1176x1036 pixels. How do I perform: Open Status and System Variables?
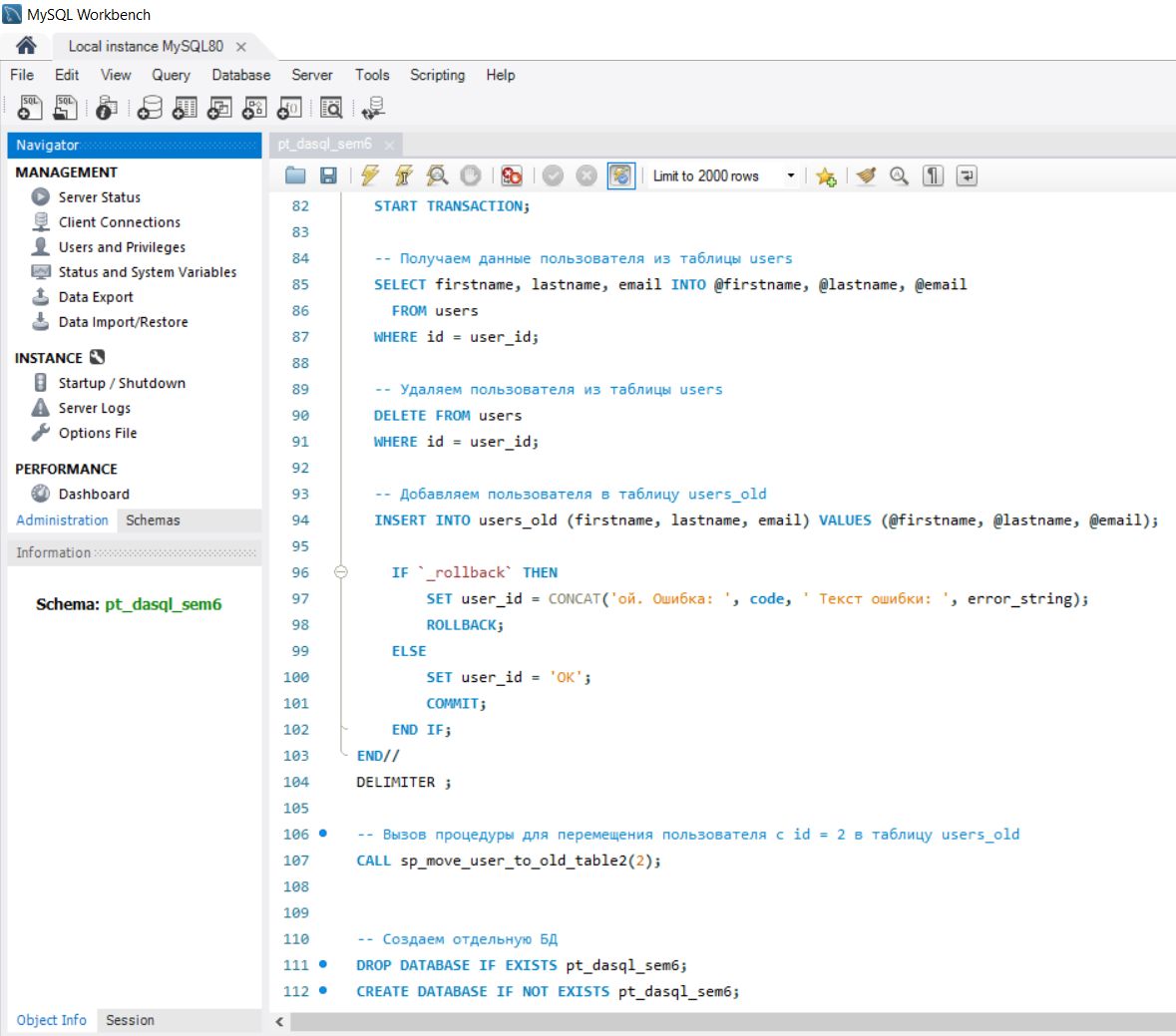tap(147, 272)
